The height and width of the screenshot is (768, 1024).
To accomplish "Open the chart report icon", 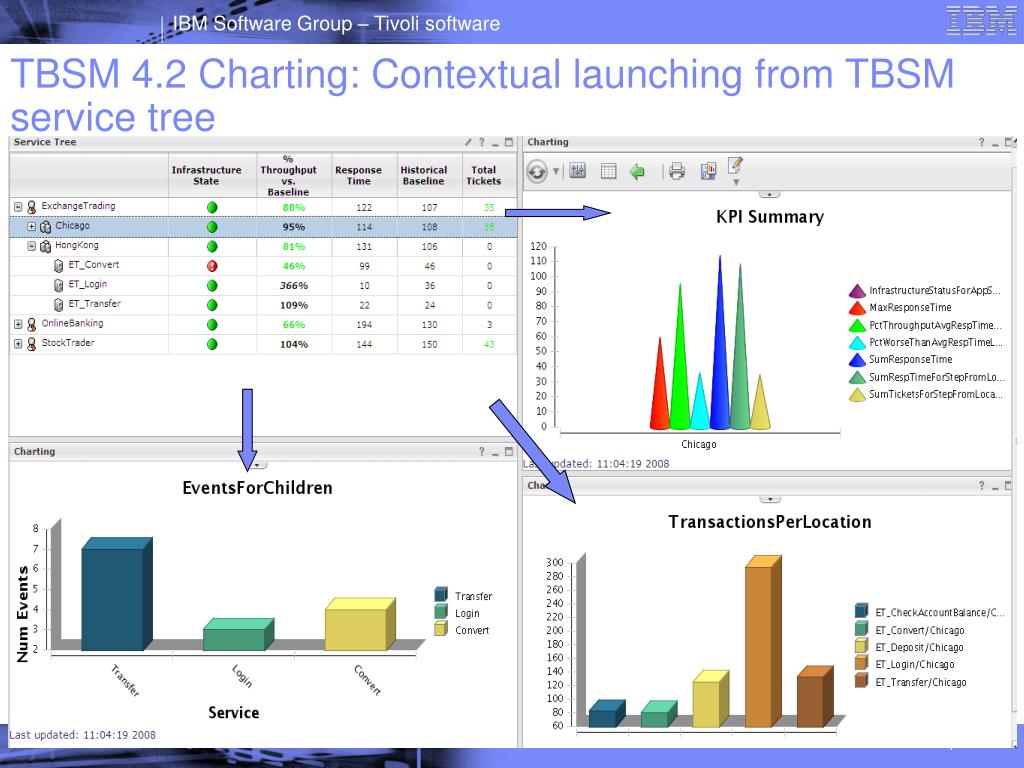I will point(709,171).
